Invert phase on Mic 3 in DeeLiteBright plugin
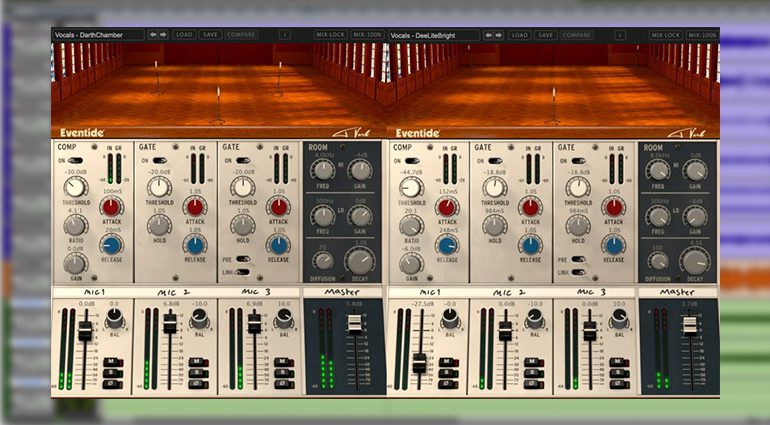 click(x=620, y=384)
